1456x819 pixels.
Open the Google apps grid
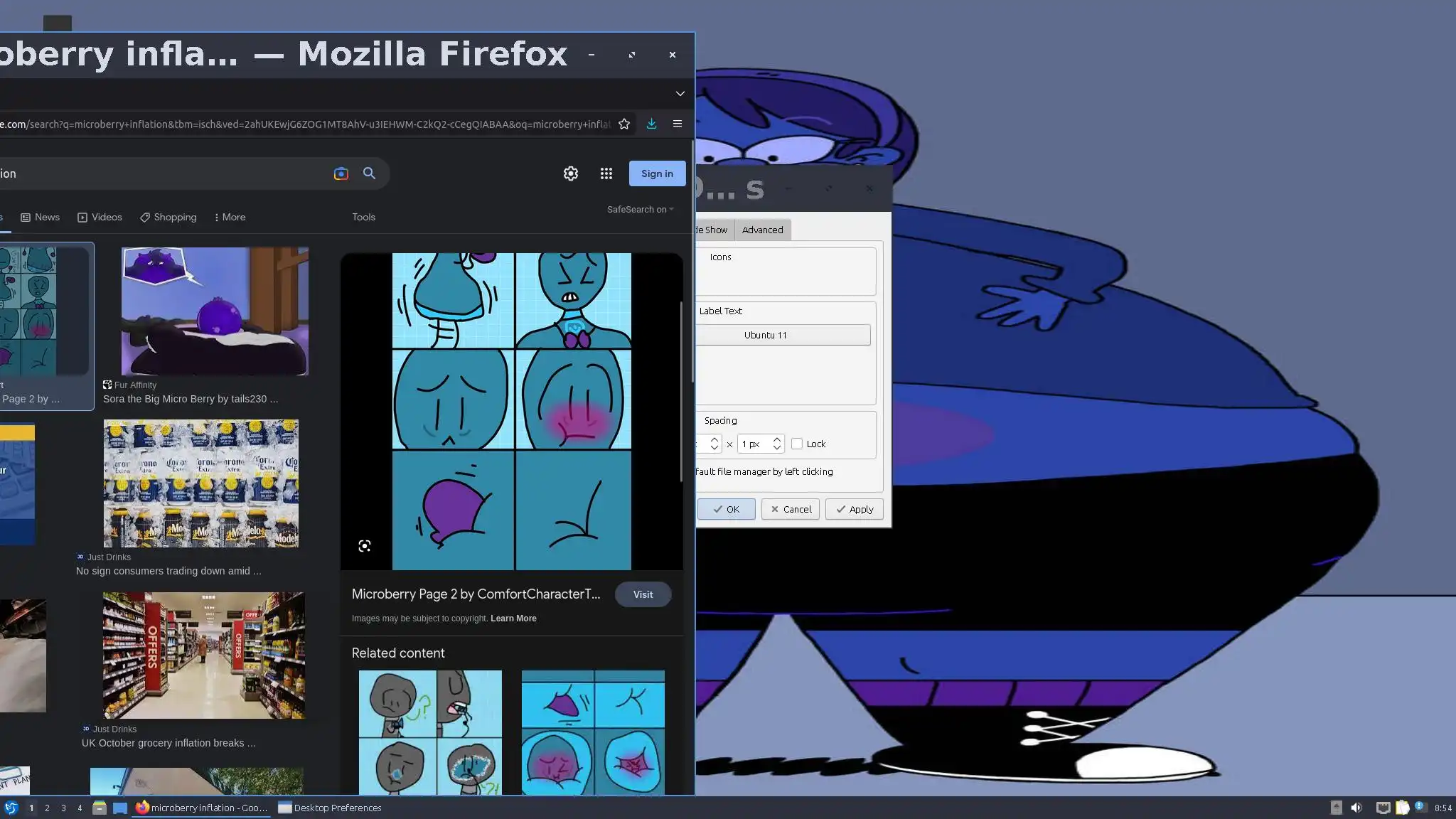[606, 173]
